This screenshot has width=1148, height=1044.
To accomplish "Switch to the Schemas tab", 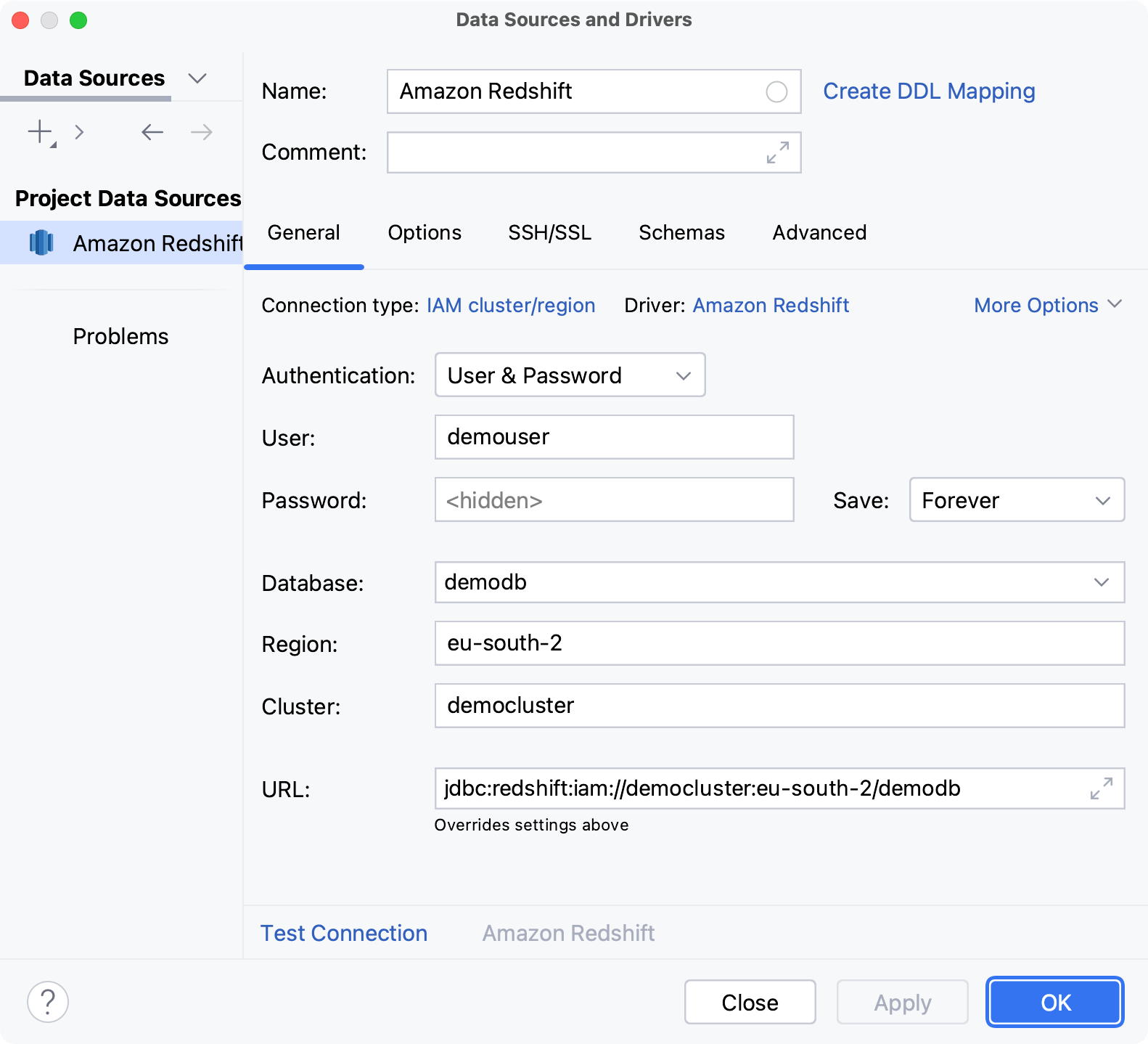I will 681,233.
